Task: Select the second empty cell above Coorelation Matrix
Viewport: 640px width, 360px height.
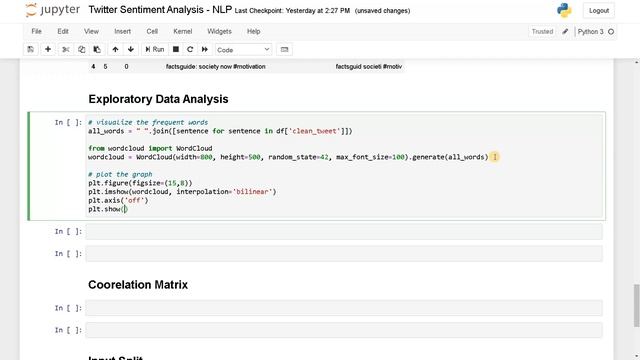Action: 344,253
